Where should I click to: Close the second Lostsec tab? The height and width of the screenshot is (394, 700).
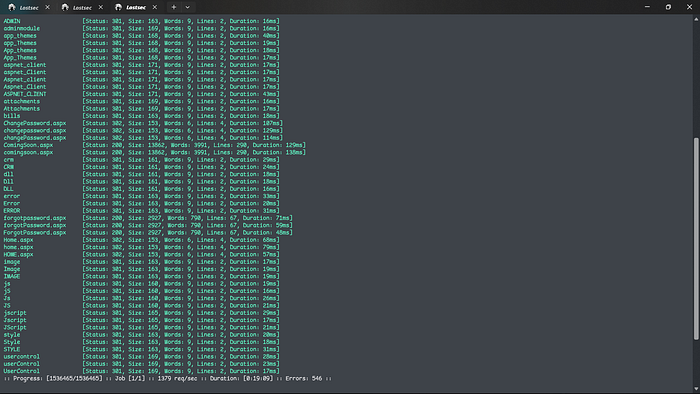[100, 7]
